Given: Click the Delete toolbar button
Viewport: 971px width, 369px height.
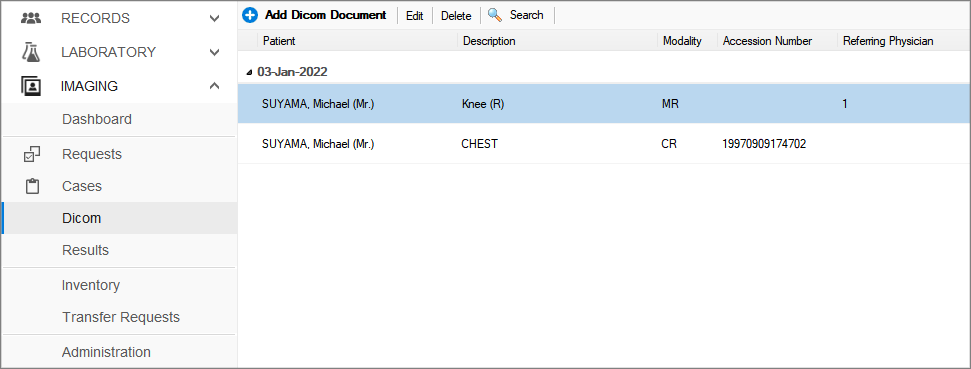Looking at the screenshot, I should pos(456,15).
